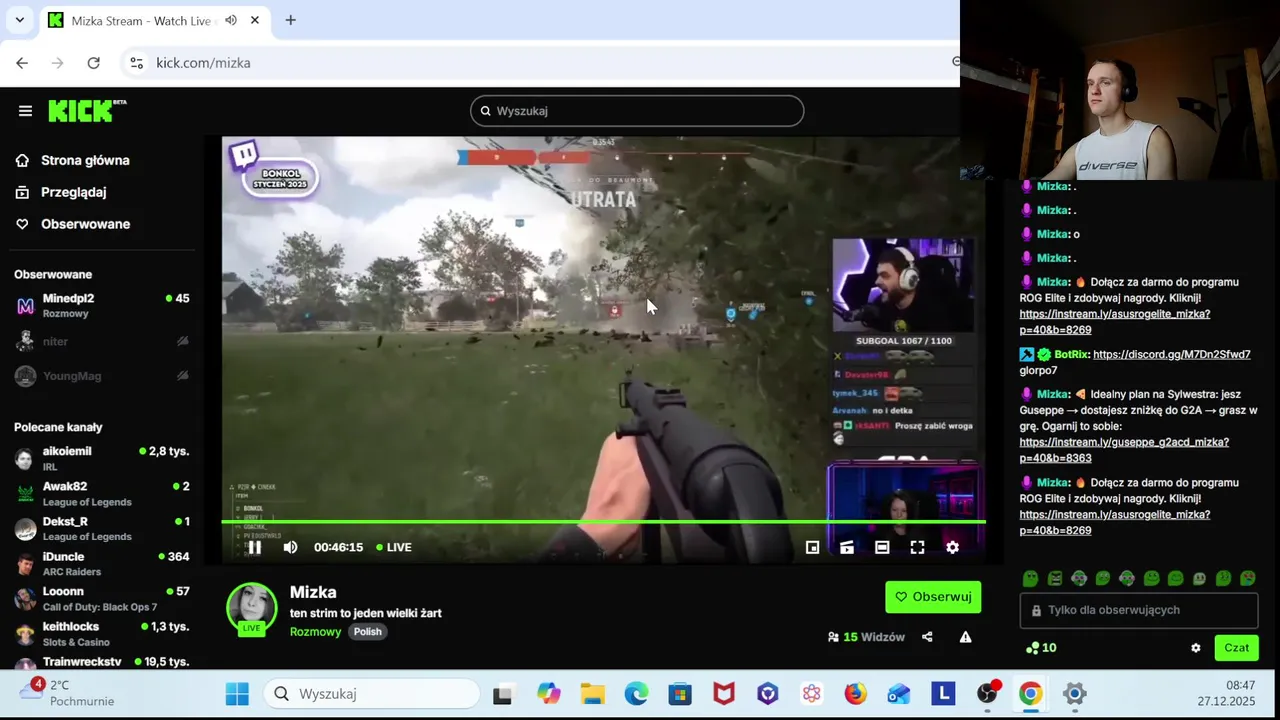Click the locked chat input field

click(x=1138, y=610)
